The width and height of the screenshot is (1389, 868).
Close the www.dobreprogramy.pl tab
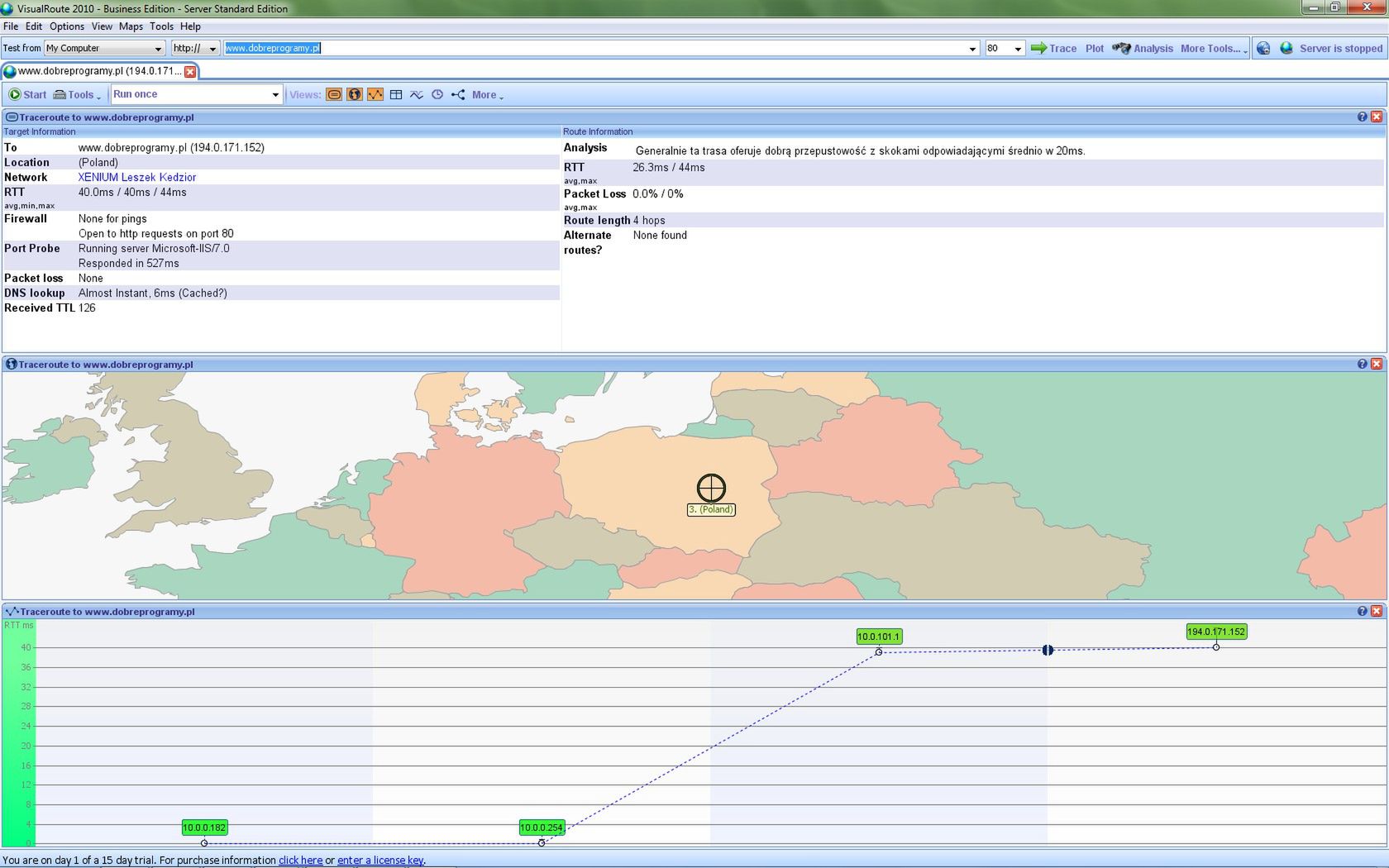click(x=190, y=71)
